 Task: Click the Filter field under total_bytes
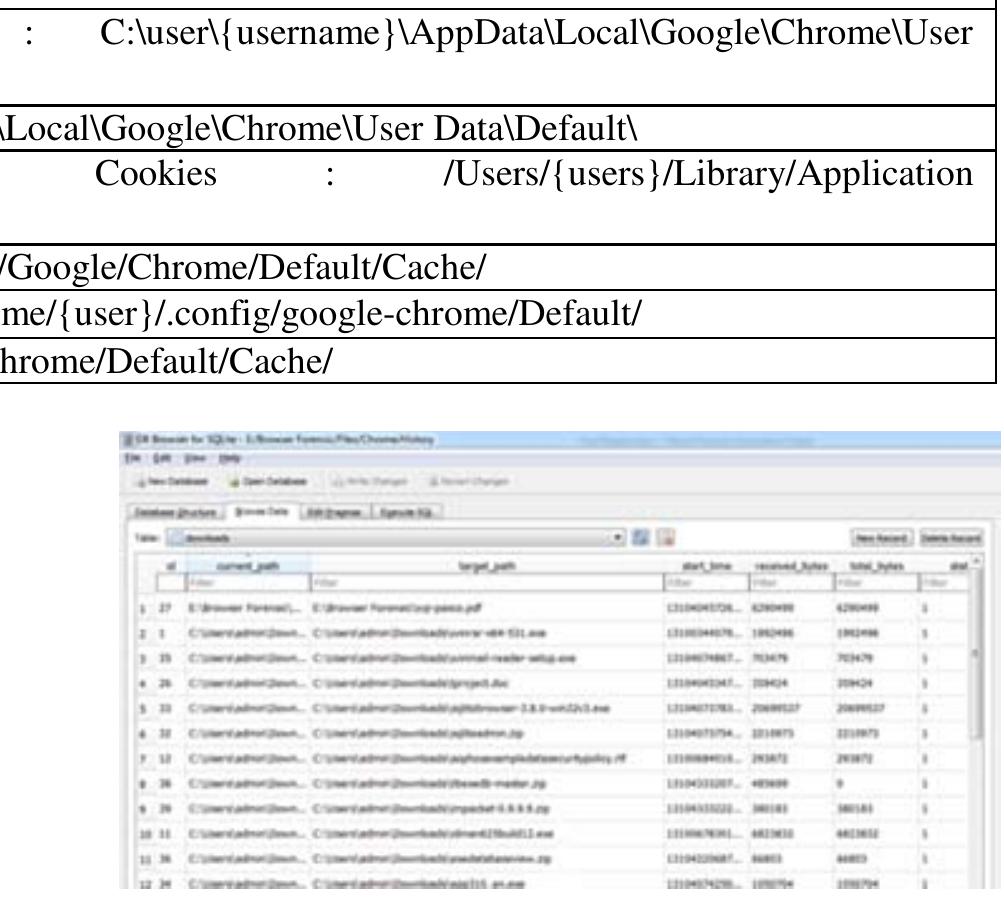coord(877,583)
